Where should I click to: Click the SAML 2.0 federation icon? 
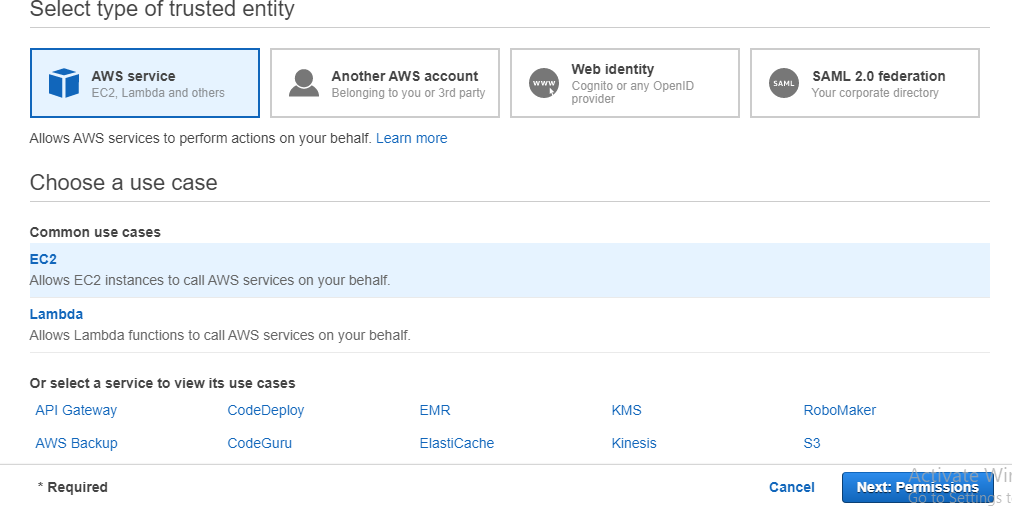(x=784, y=83)
